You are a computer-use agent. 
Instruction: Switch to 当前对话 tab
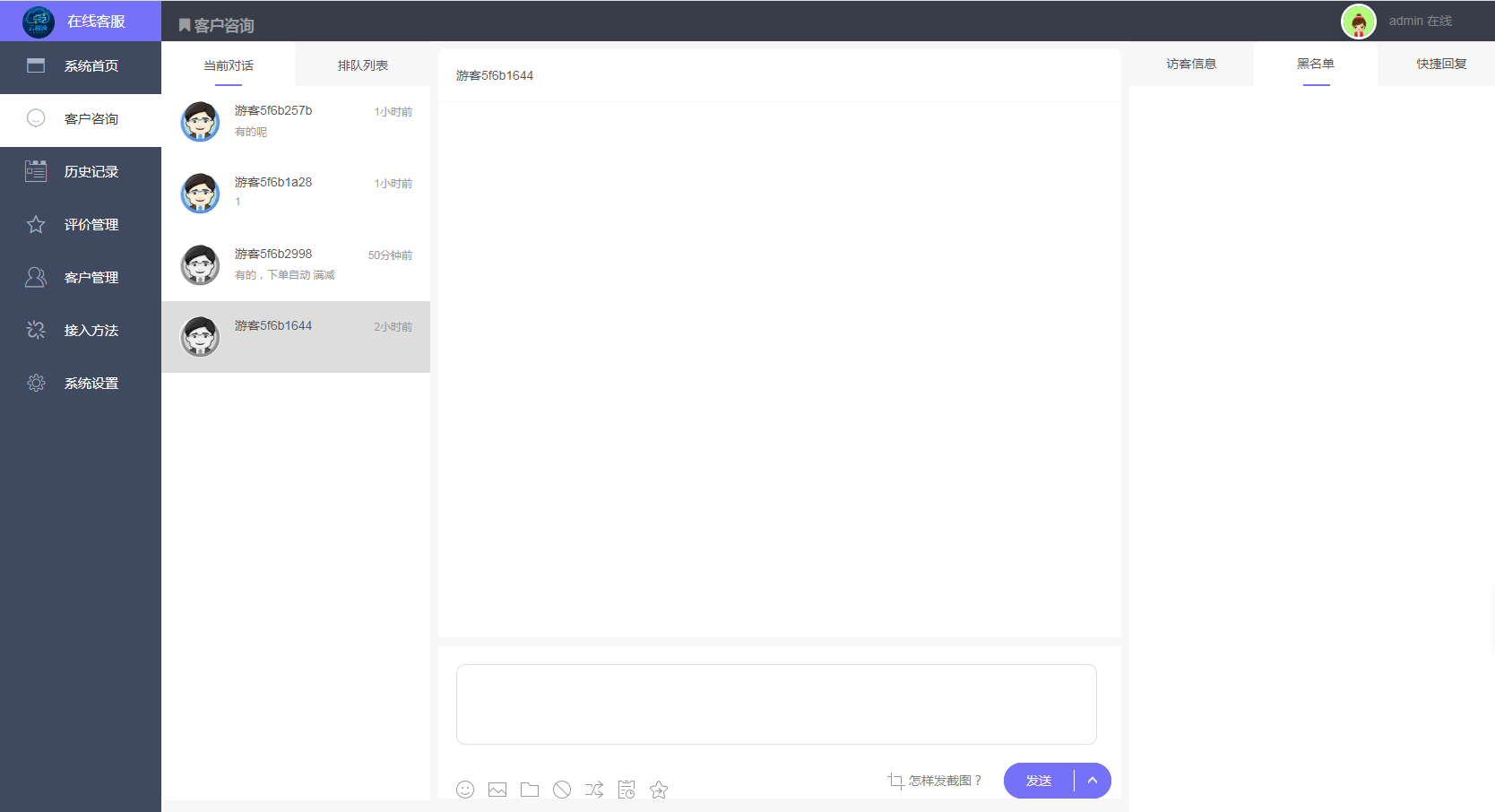229,65
